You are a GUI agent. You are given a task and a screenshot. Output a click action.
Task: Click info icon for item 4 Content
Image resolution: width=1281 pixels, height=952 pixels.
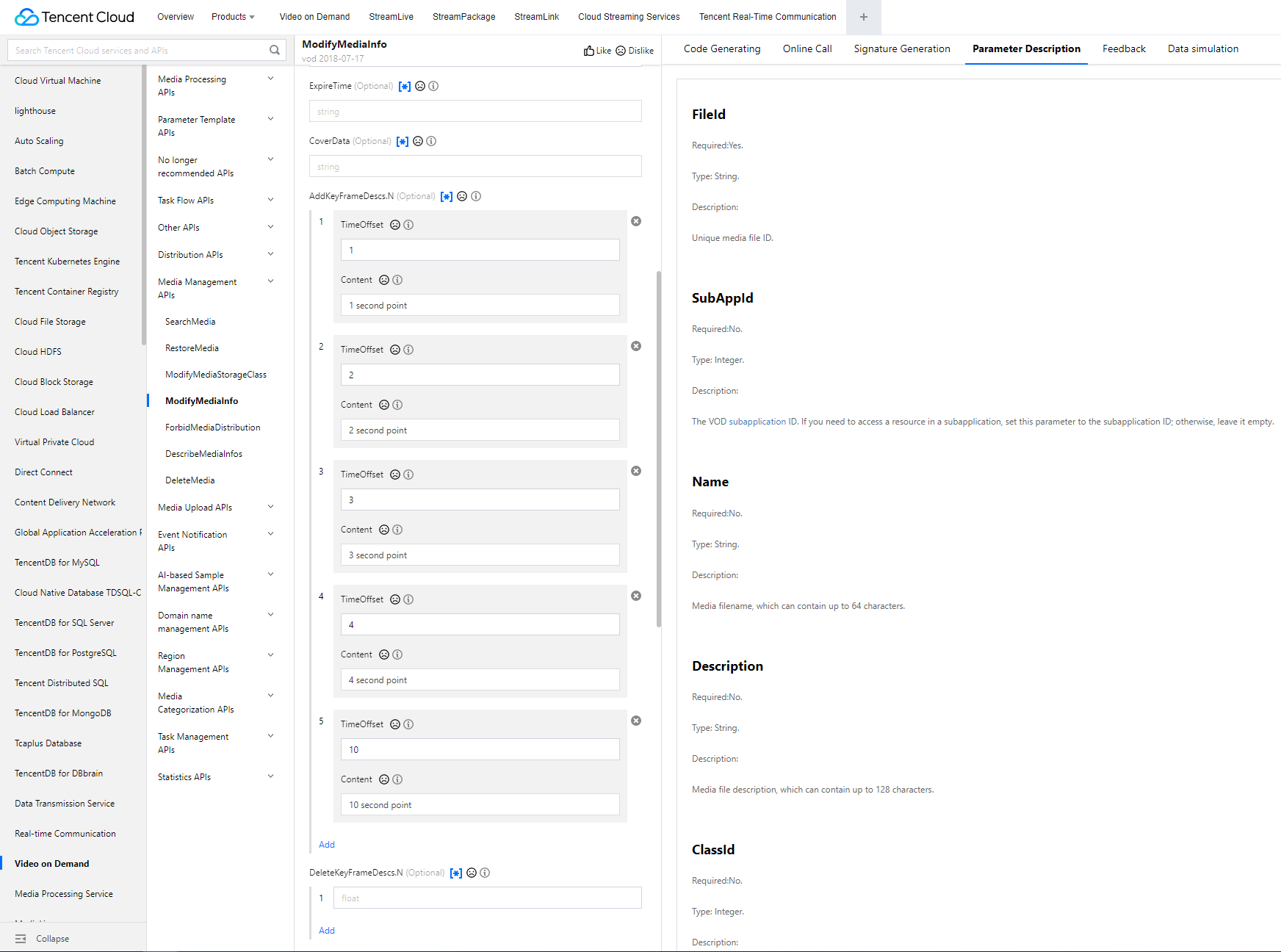tap(397, 654)
